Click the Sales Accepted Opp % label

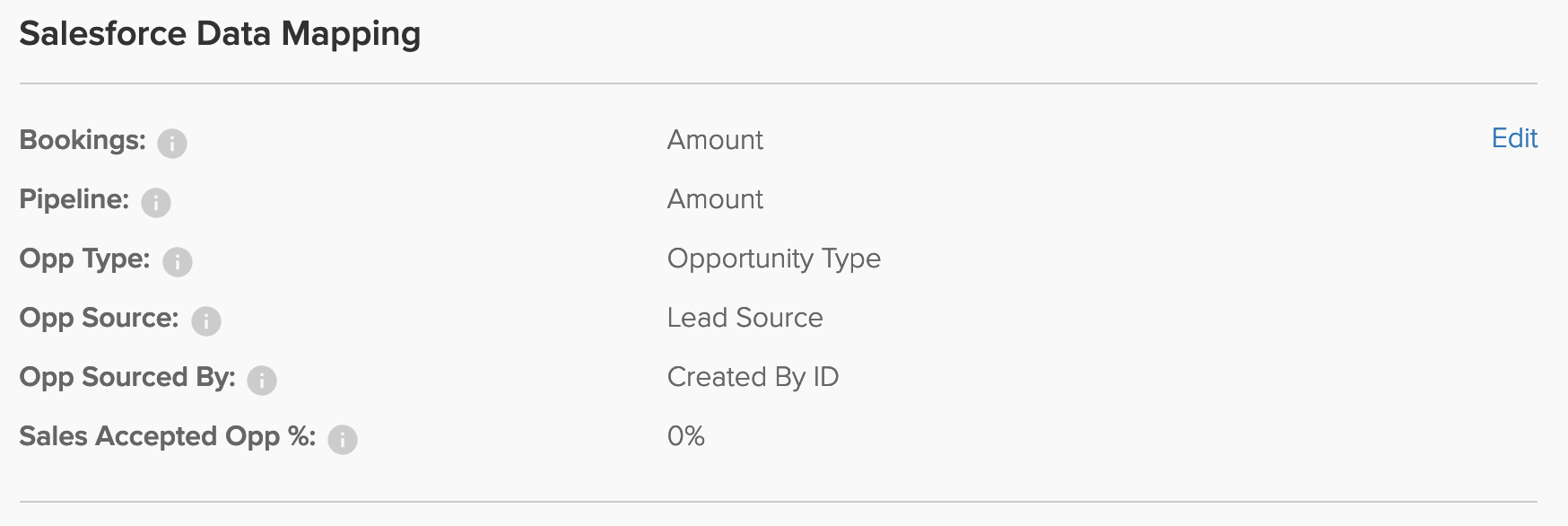[x=168, y=436]
